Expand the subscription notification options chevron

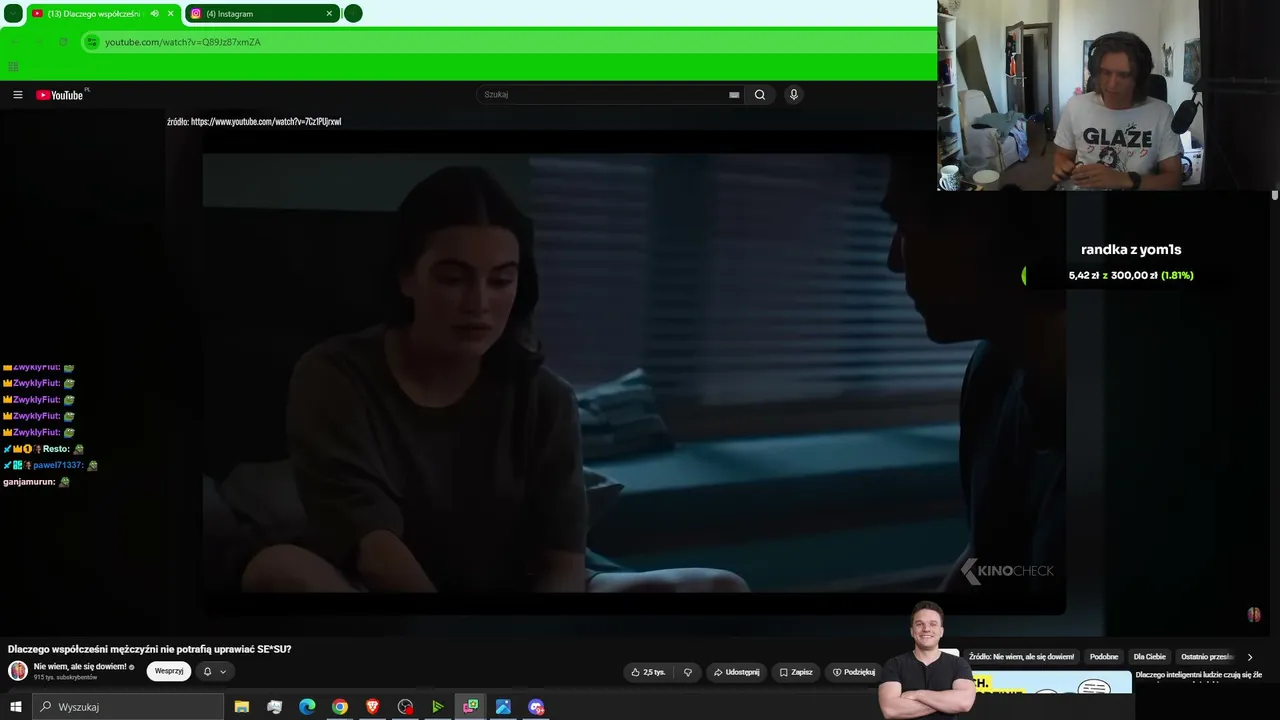pyautogui.click(x=223, y=671)
